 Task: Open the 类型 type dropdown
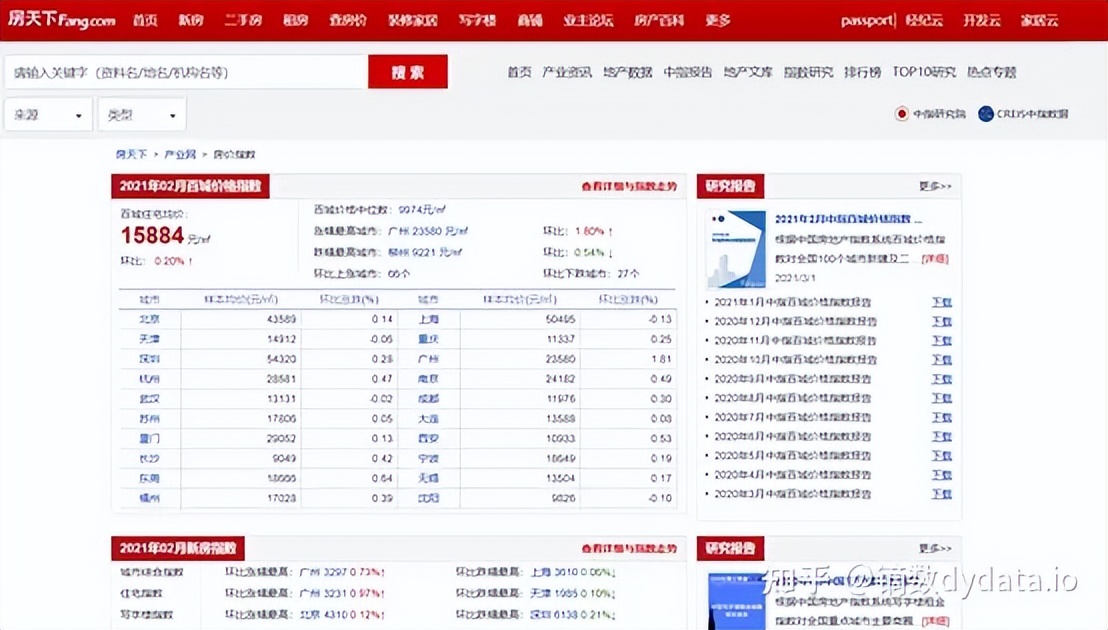141,114
